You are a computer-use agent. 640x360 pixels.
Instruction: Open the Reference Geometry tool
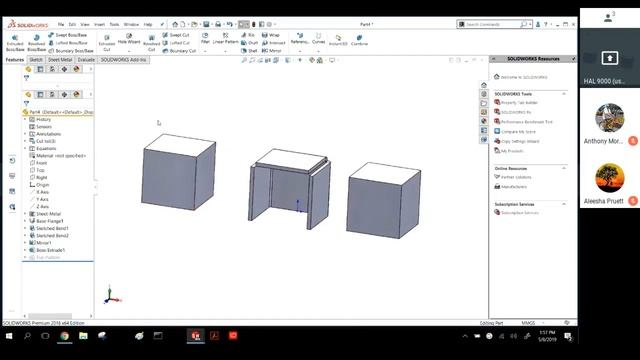[300, 39]
